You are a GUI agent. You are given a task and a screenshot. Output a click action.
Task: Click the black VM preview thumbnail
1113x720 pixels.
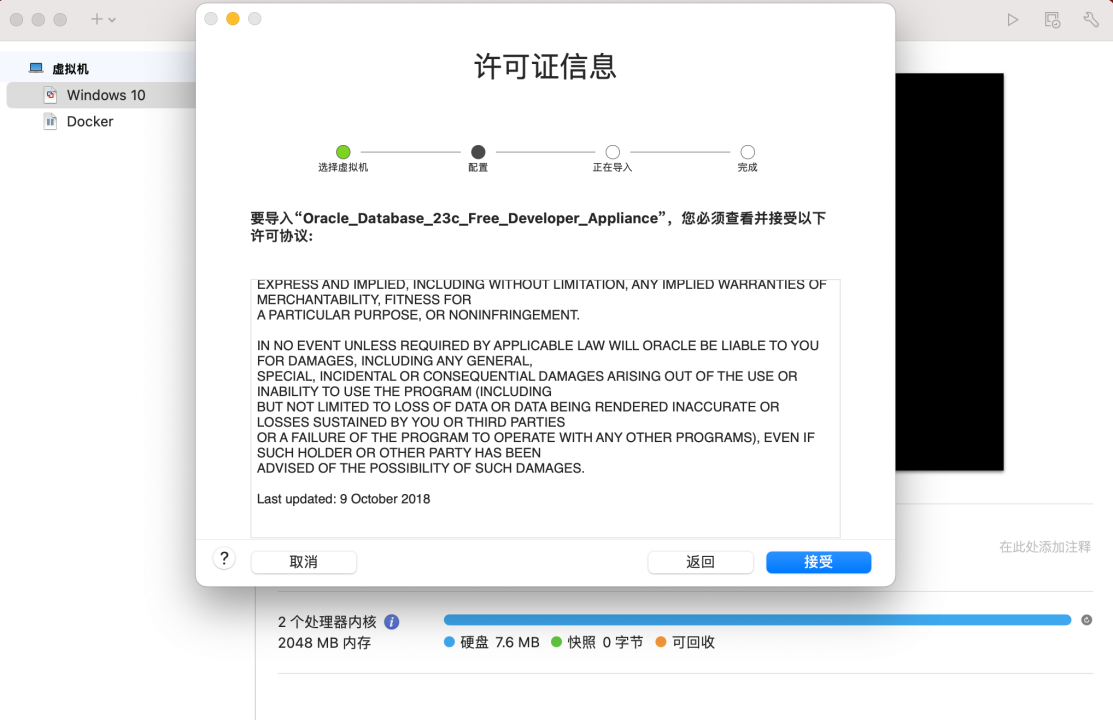[950, 272]
